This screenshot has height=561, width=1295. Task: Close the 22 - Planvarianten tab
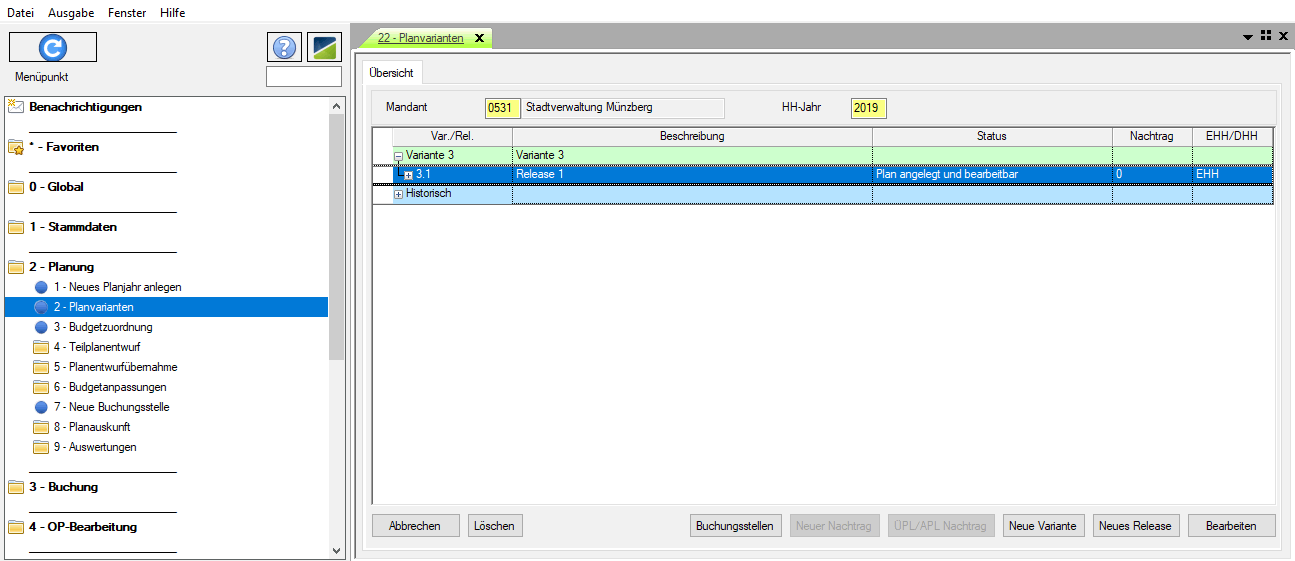[479, 38]
